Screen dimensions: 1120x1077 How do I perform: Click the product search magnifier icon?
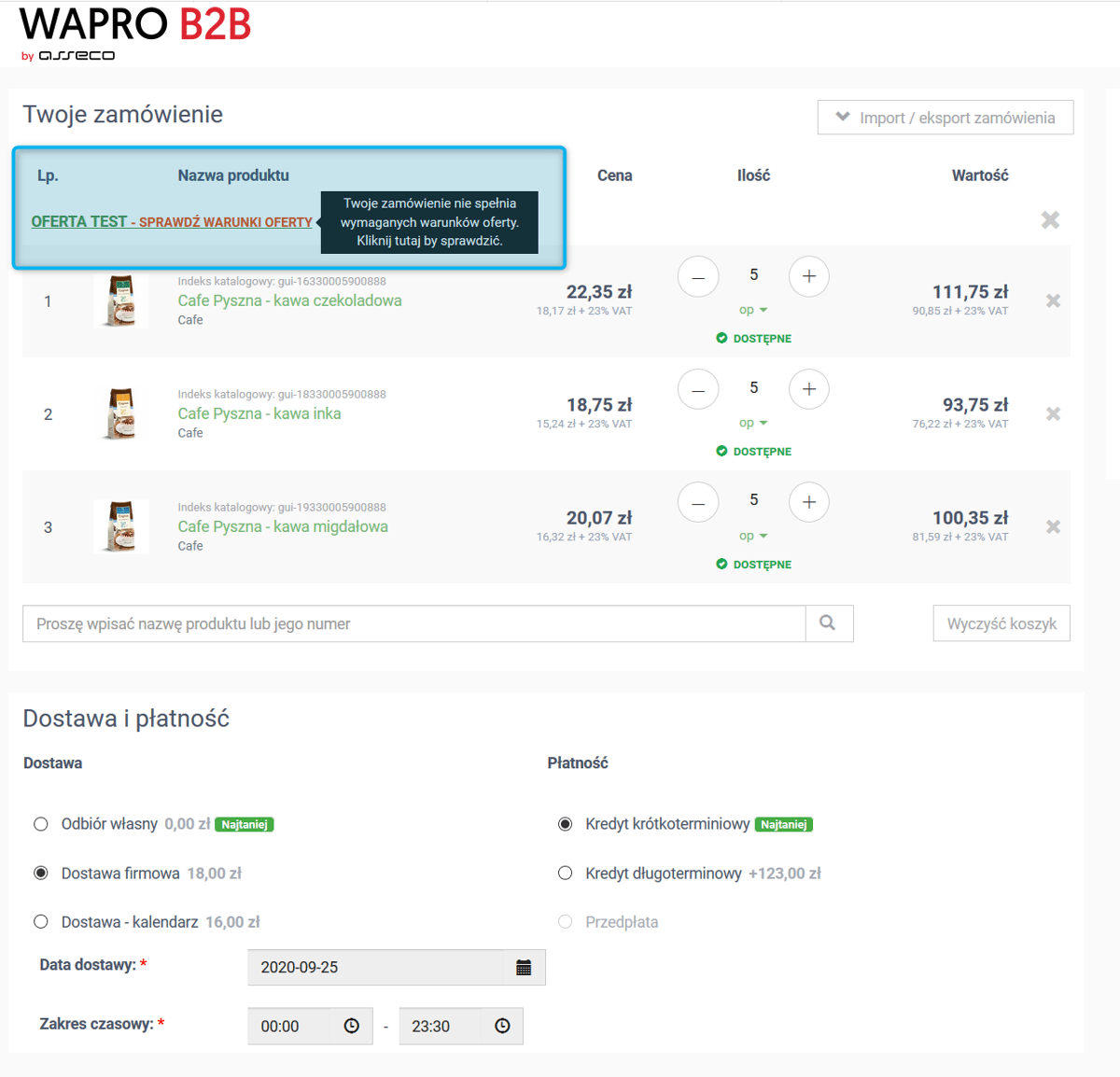point(829,623)
